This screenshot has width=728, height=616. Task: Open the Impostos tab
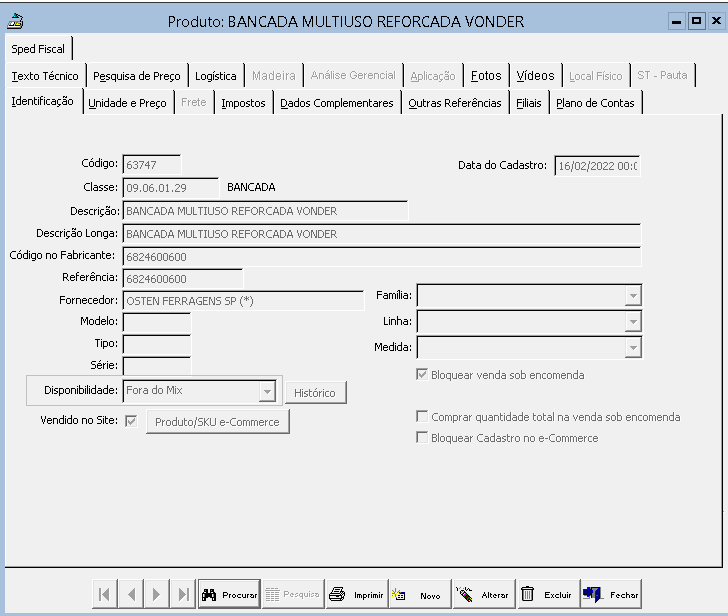click(243, 103)
